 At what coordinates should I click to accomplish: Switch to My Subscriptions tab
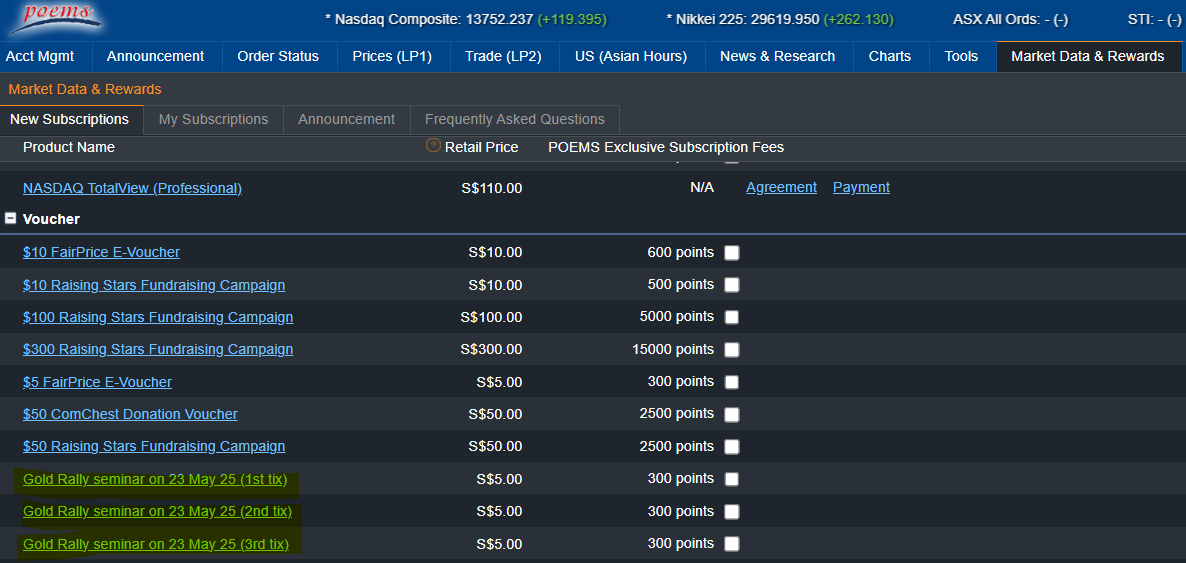[x=213, y=119]
